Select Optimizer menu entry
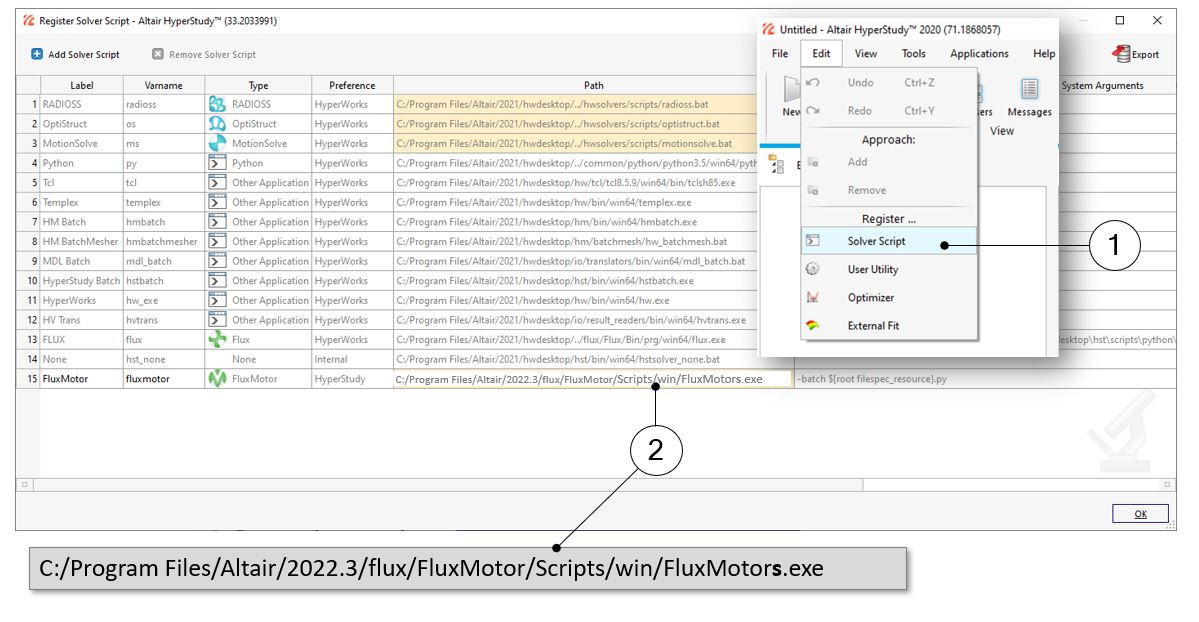 pyautogui.click(x=870, y=297)
